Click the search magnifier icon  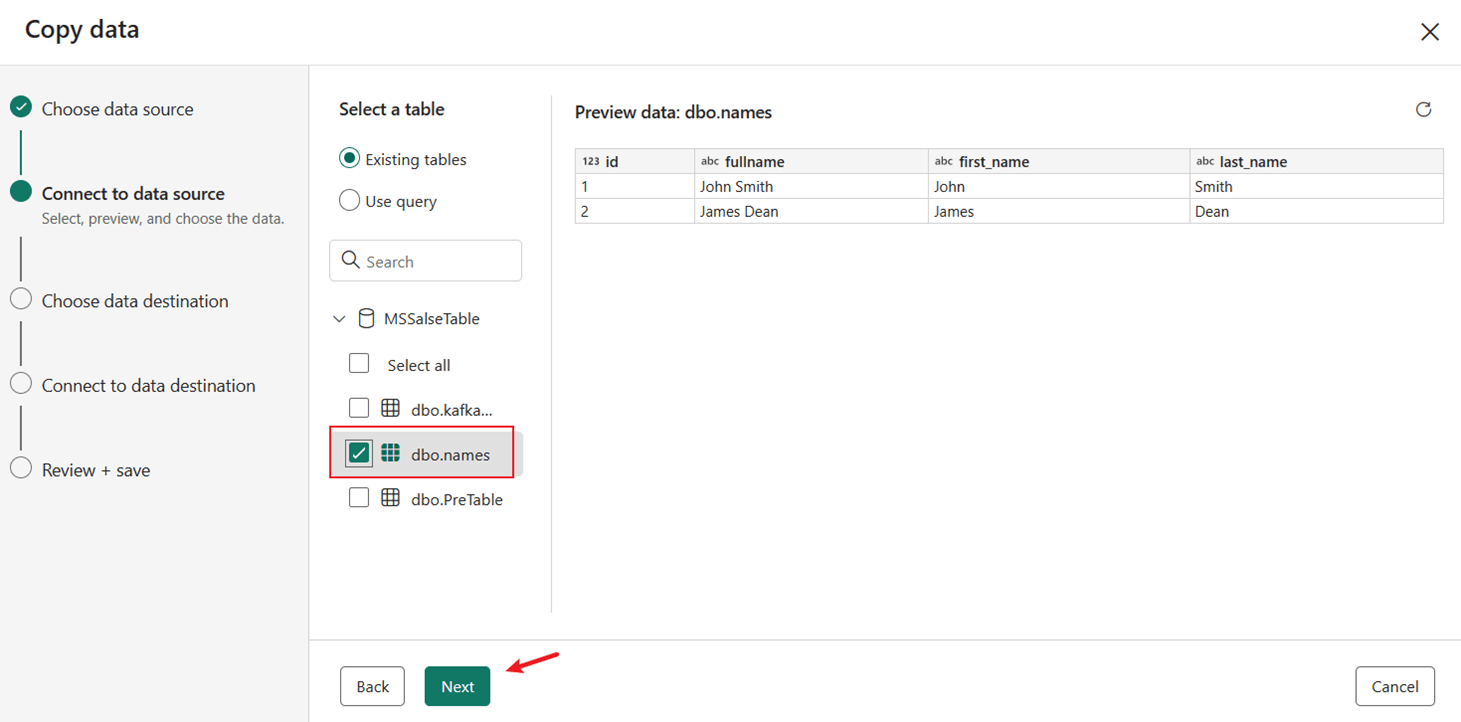[x=350, y=260]
